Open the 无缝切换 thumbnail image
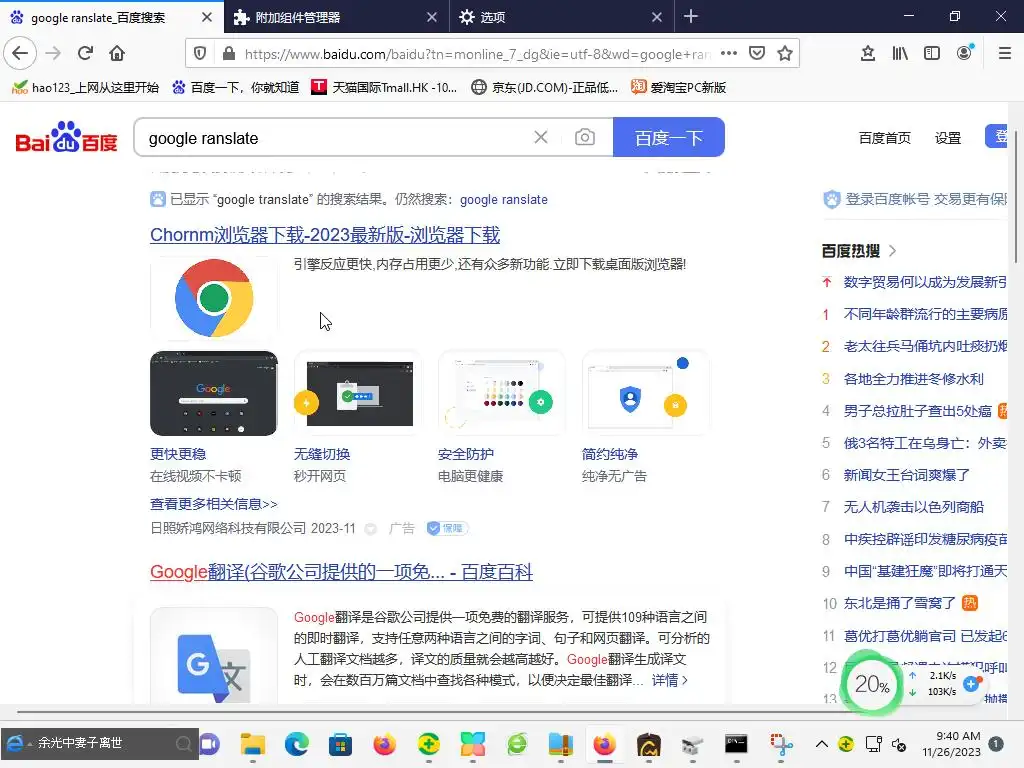 pyautogui.click(x=358, y=393)
